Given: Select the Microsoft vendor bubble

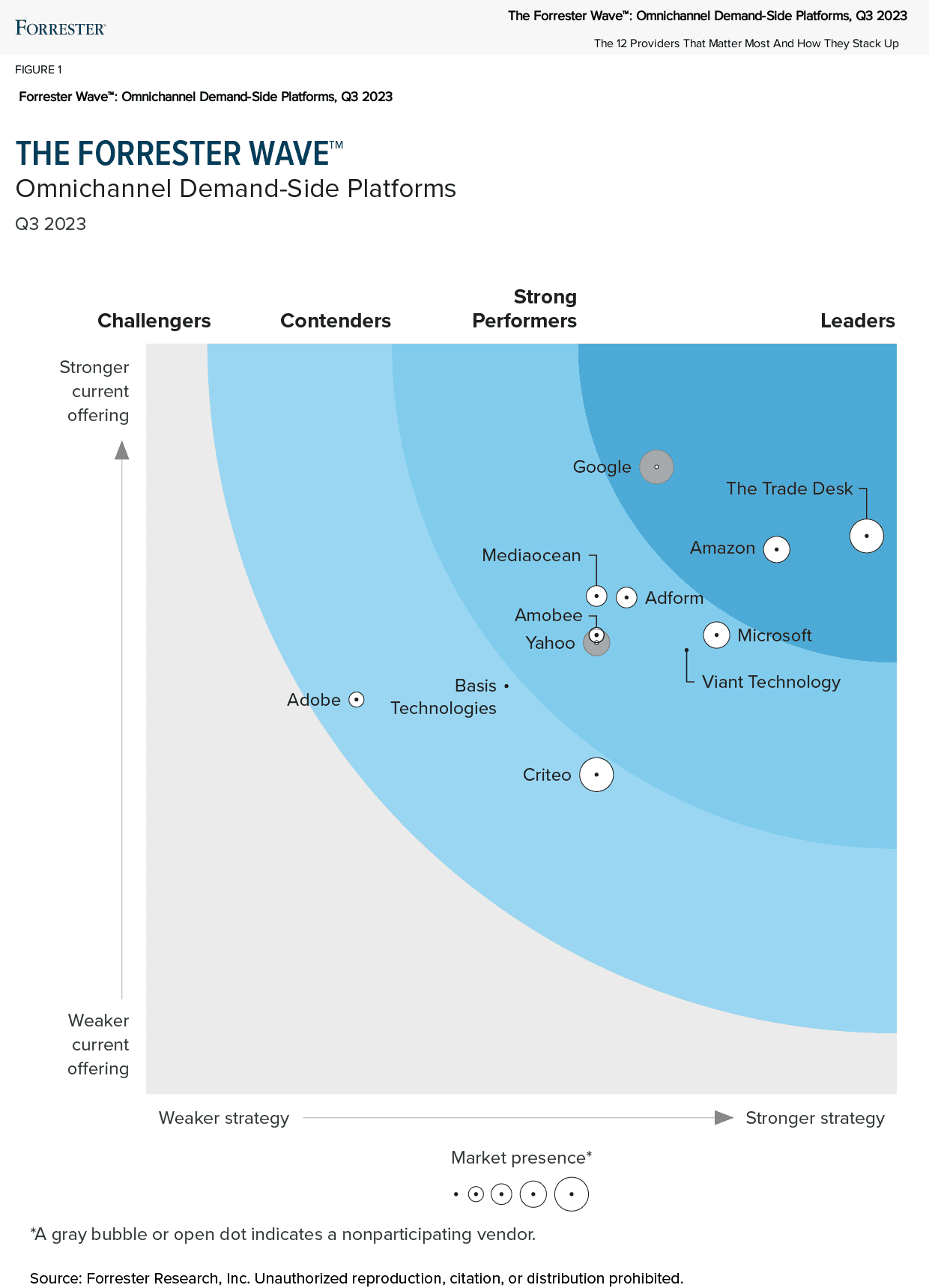Looking at the screenshot, I should click(716, 635).
